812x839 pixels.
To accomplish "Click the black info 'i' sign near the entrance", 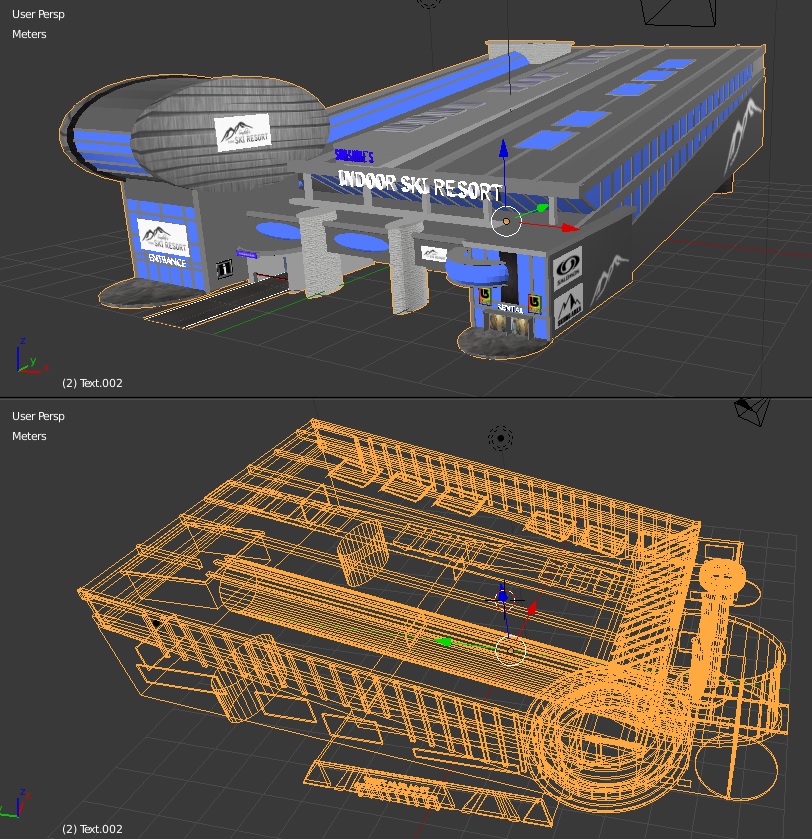I will [224, 270].
